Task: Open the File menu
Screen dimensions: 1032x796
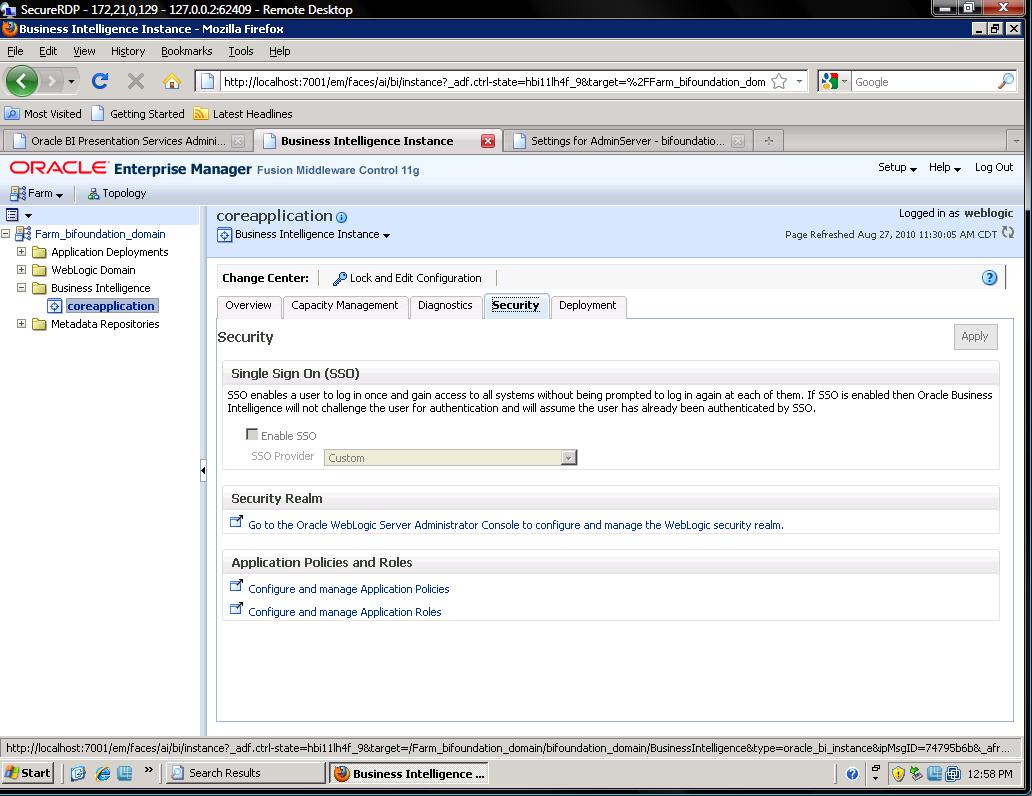Action: (15, 51)
